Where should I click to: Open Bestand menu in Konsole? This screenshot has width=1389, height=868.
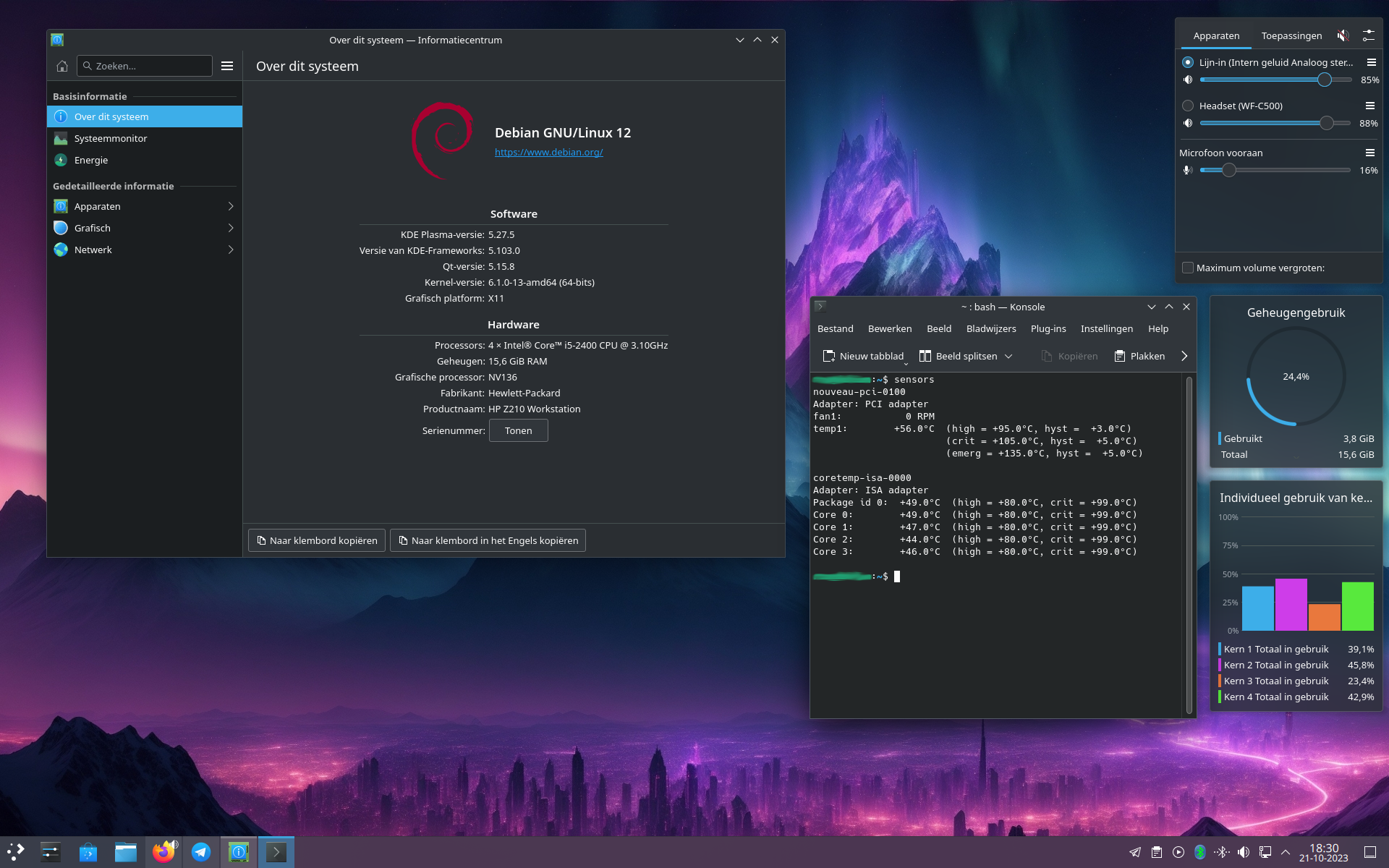point(836,328)
